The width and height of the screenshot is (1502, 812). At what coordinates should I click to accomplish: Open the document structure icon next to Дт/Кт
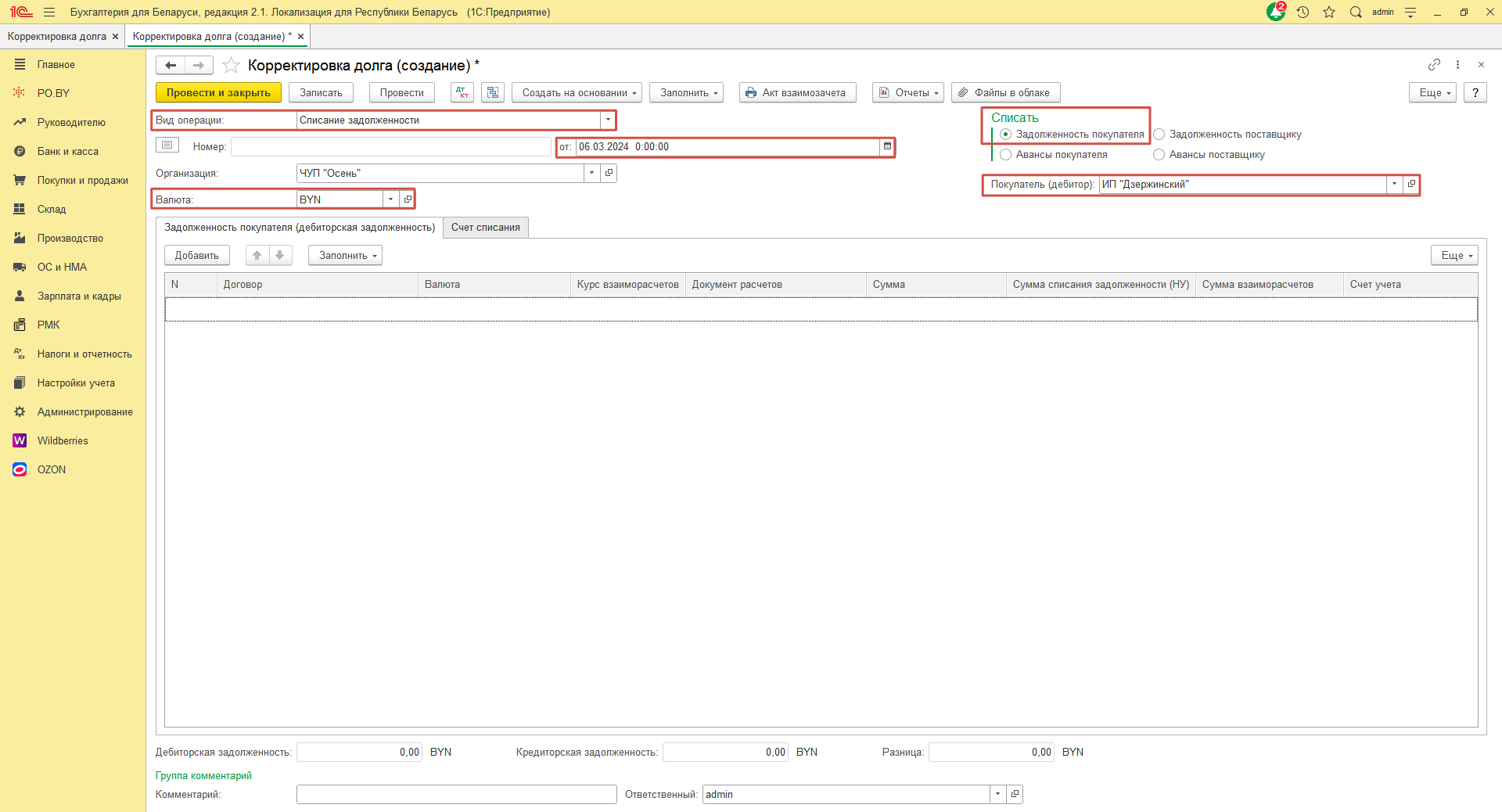point(493,92)
